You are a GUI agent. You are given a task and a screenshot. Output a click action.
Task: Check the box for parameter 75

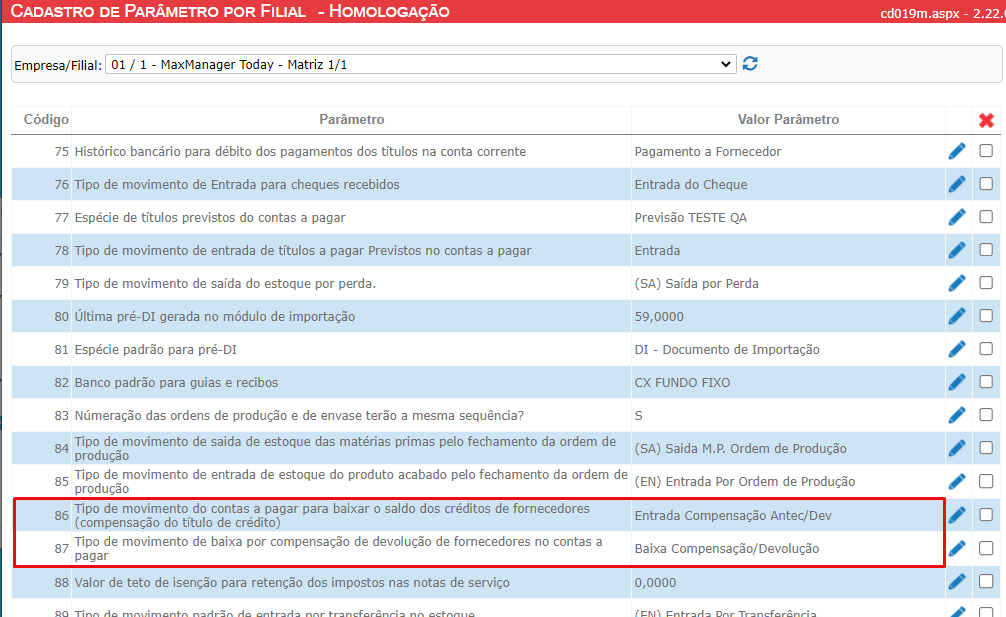coord(986,151)
